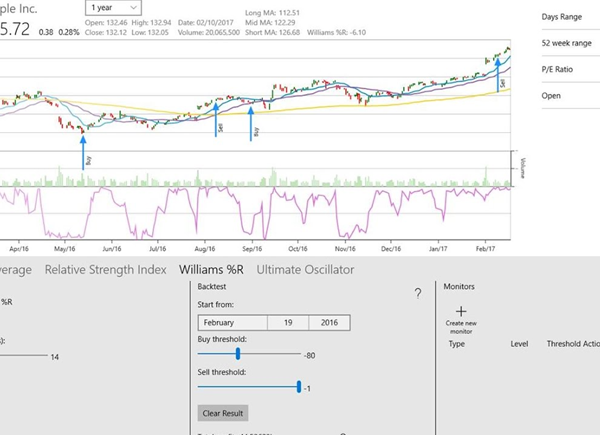Click the Days Range label in side panel
600x435 pixels.
pyautogui.click(x=563, y=18)
